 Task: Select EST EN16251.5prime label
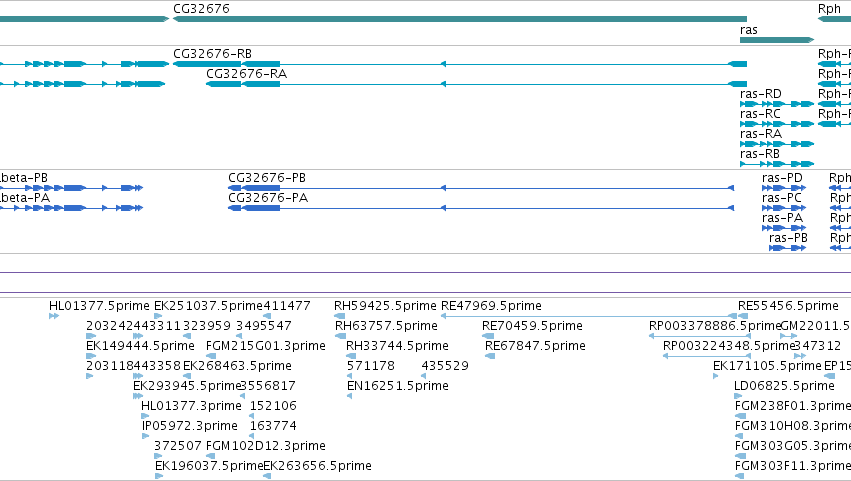[398, 387]
